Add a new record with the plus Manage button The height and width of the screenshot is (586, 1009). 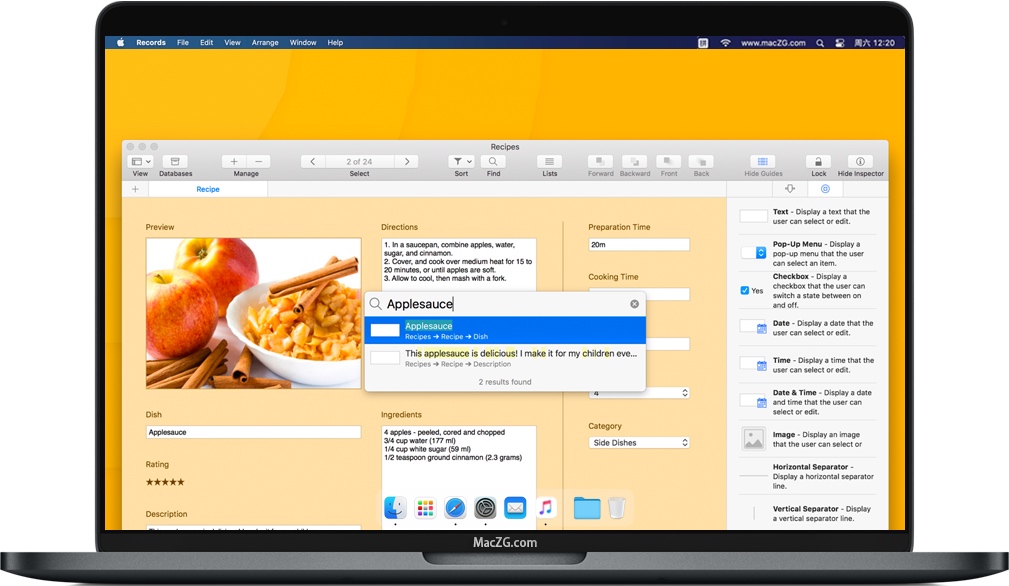click(x=234, y=161)
